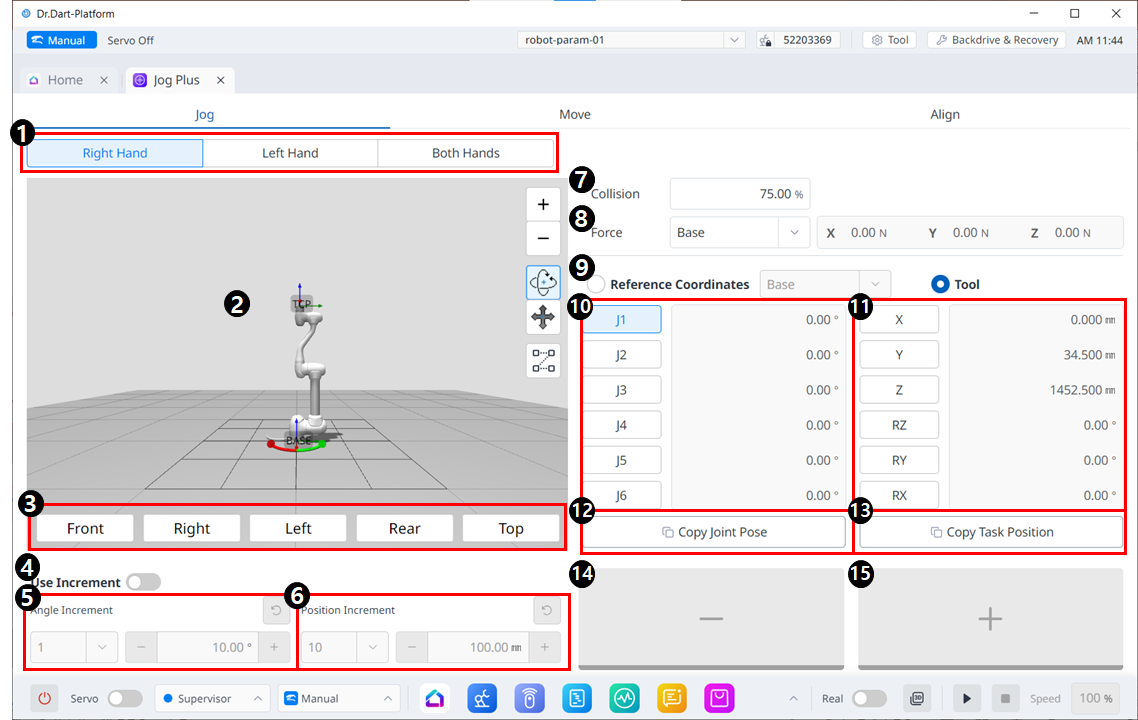
Task: Switch to the Align tab
Action: [944, 114]
